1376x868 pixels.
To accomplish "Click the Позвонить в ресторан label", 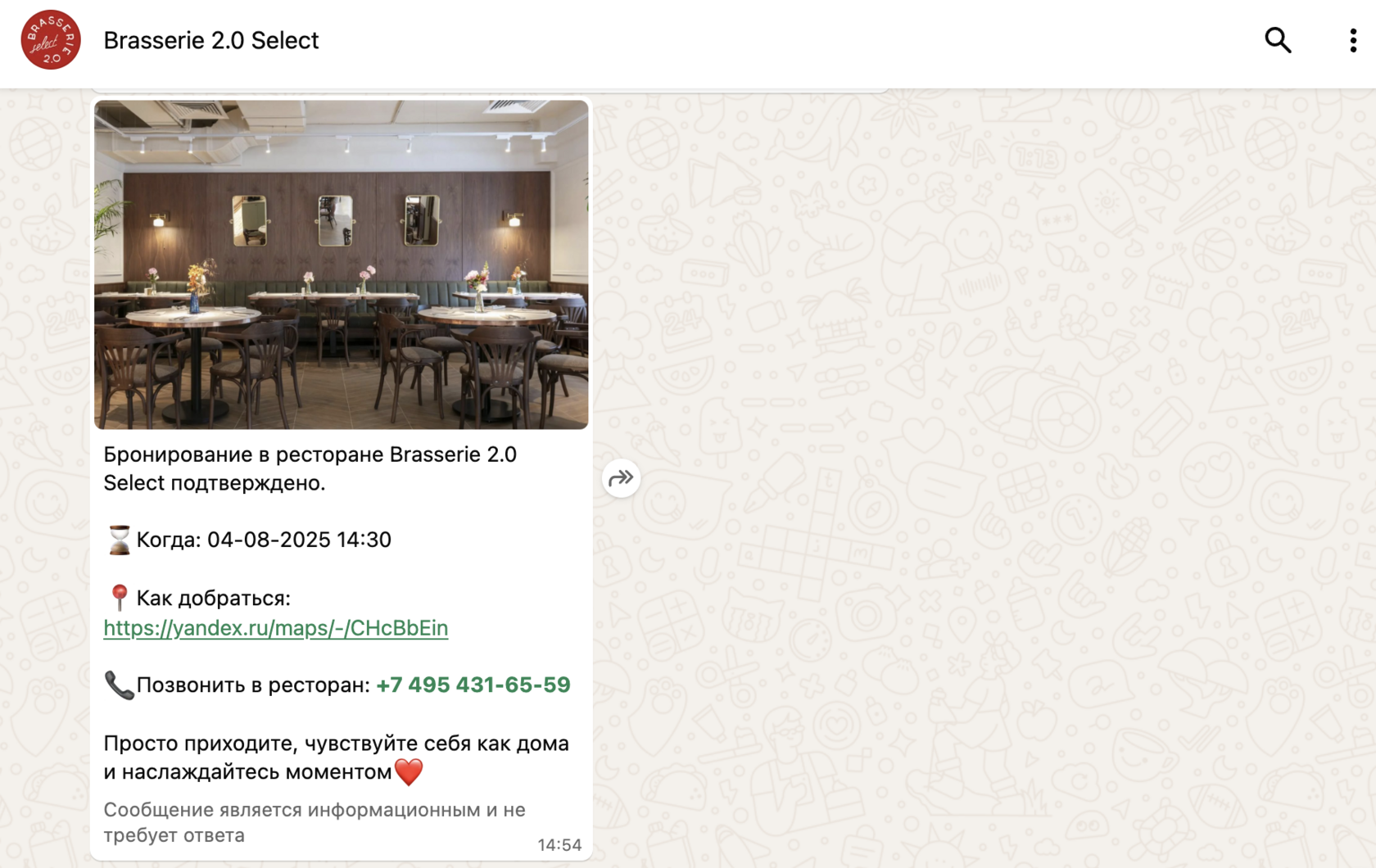I will [x=253, y=685].
